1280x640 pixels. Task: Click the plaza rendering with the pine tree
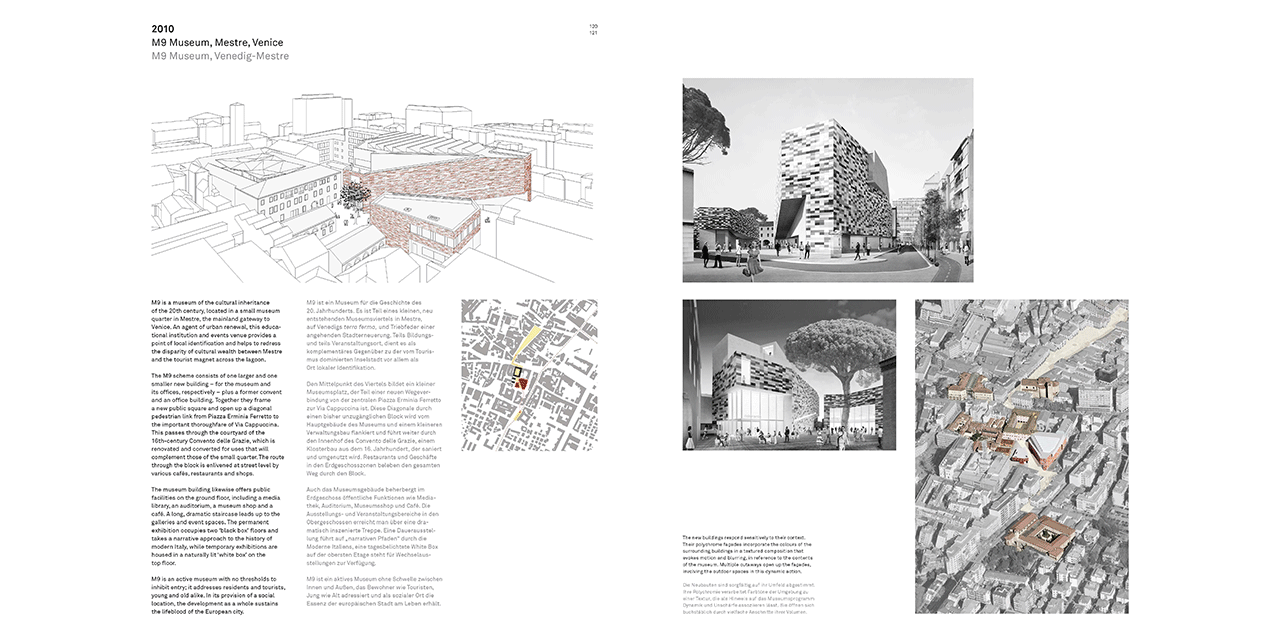click(x=789, y=374)
